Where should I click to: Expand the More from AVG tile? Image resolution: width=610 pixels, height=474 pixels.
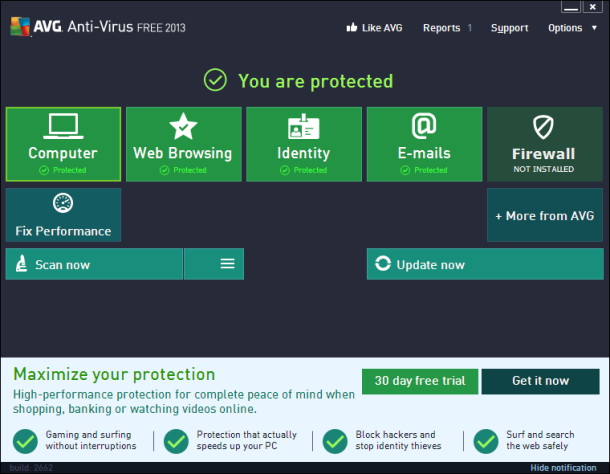[544, 215]
